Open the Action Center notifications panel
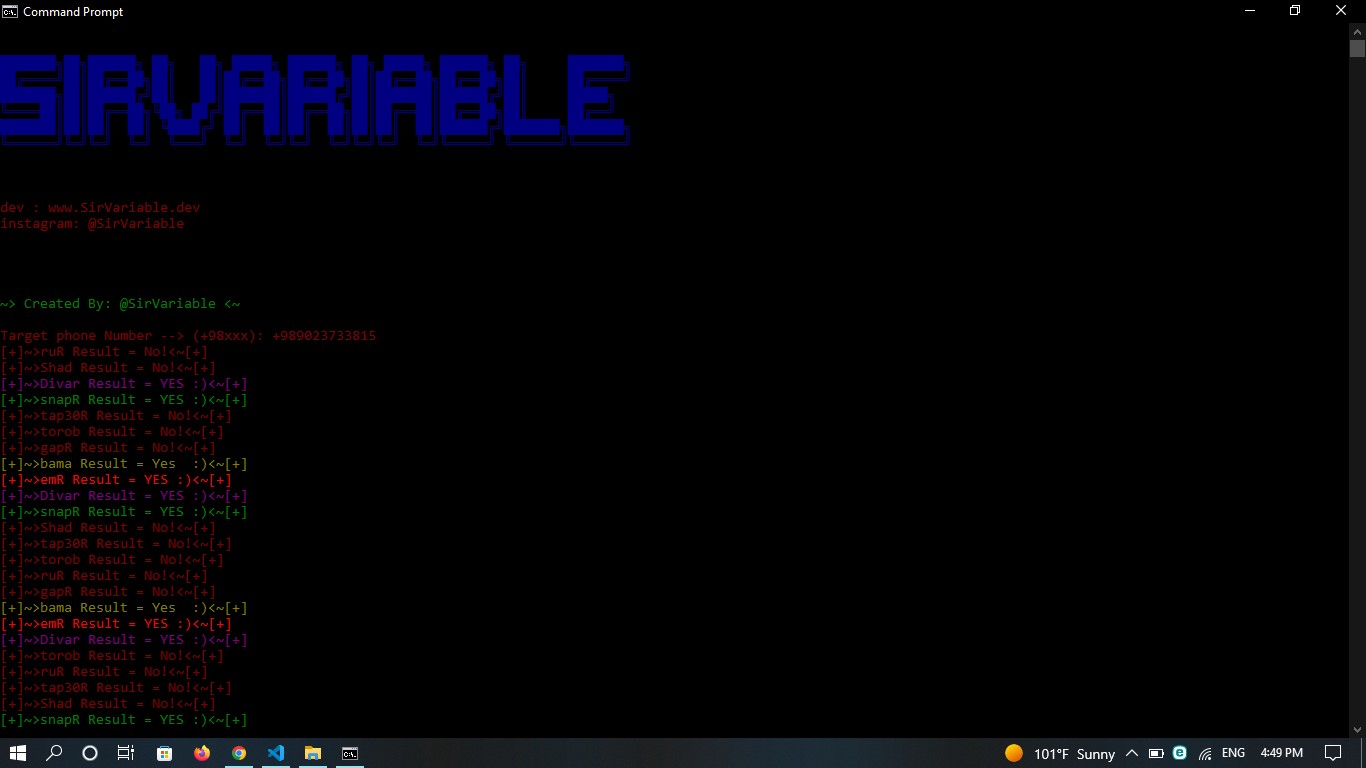Image resolution: width=1366 pixels, height=768 pixels. (1335, 753)
